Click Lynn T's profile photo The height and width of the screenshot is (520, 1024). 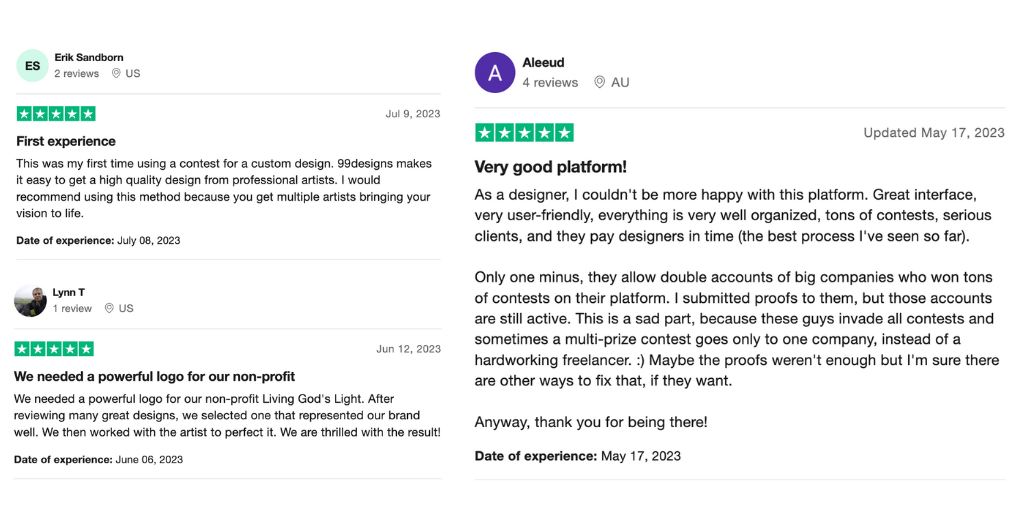(30, 301)
